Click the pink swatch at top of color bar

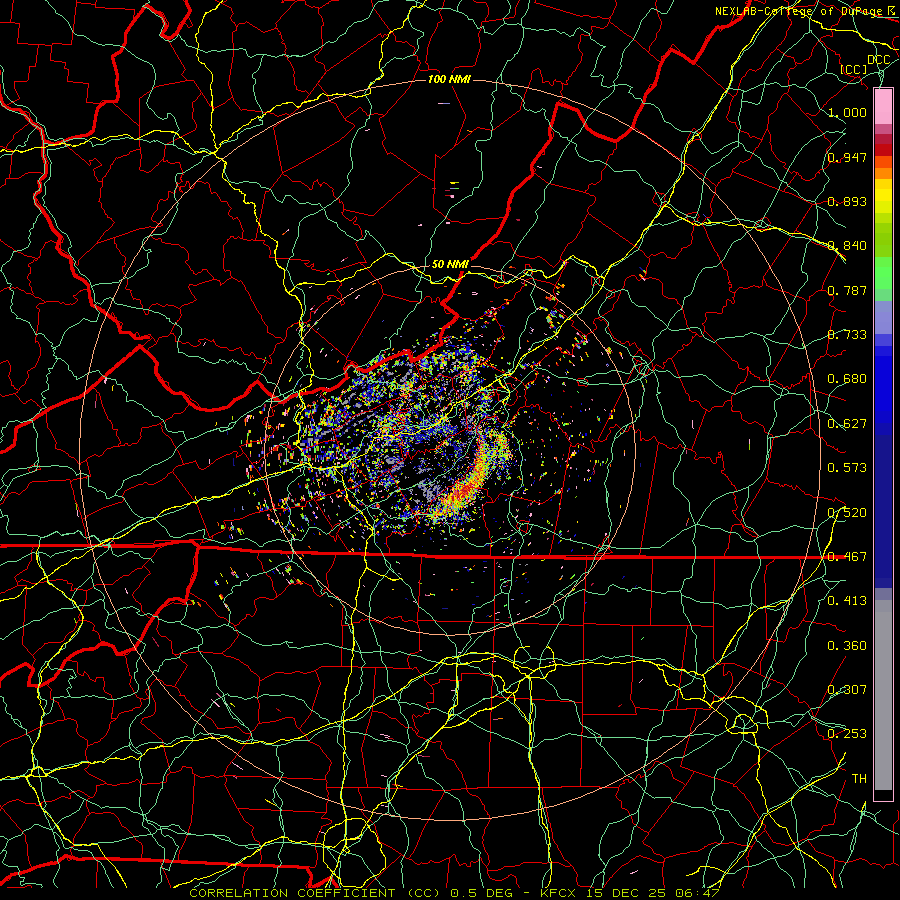point(883,107)
